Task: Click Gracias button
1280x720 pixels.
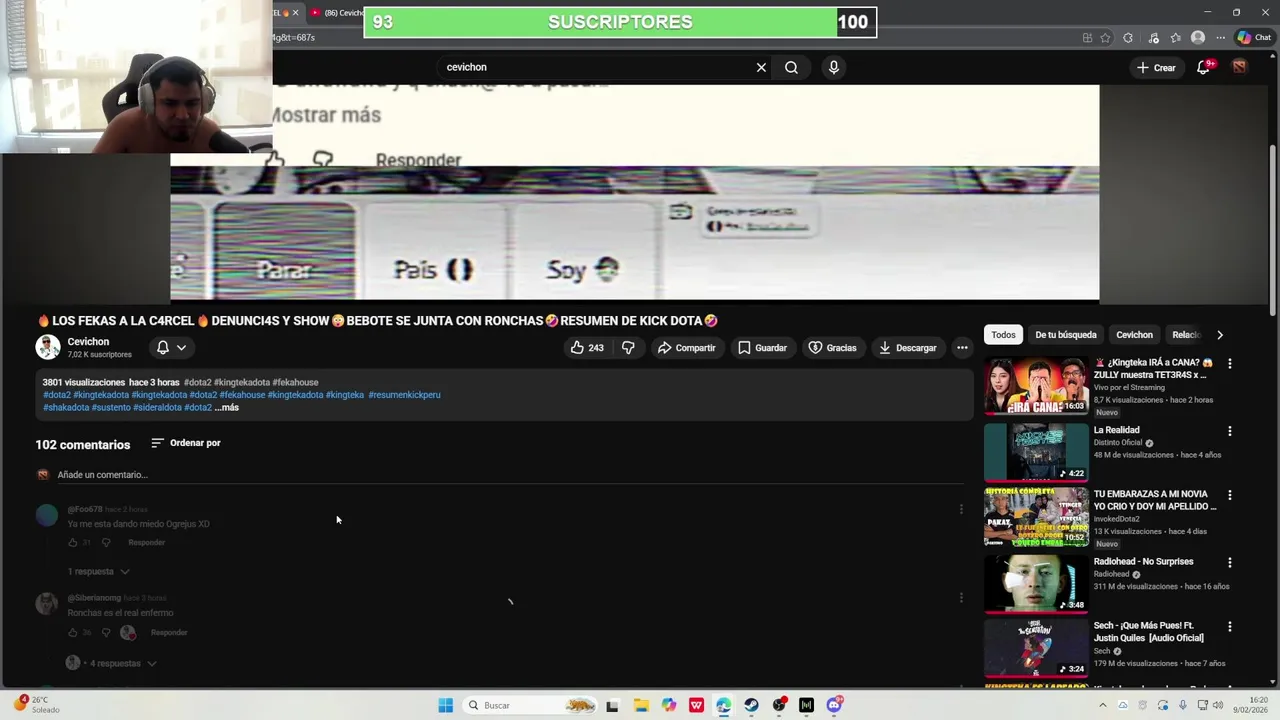Action: pyautogui.click(x=832, y=348)
